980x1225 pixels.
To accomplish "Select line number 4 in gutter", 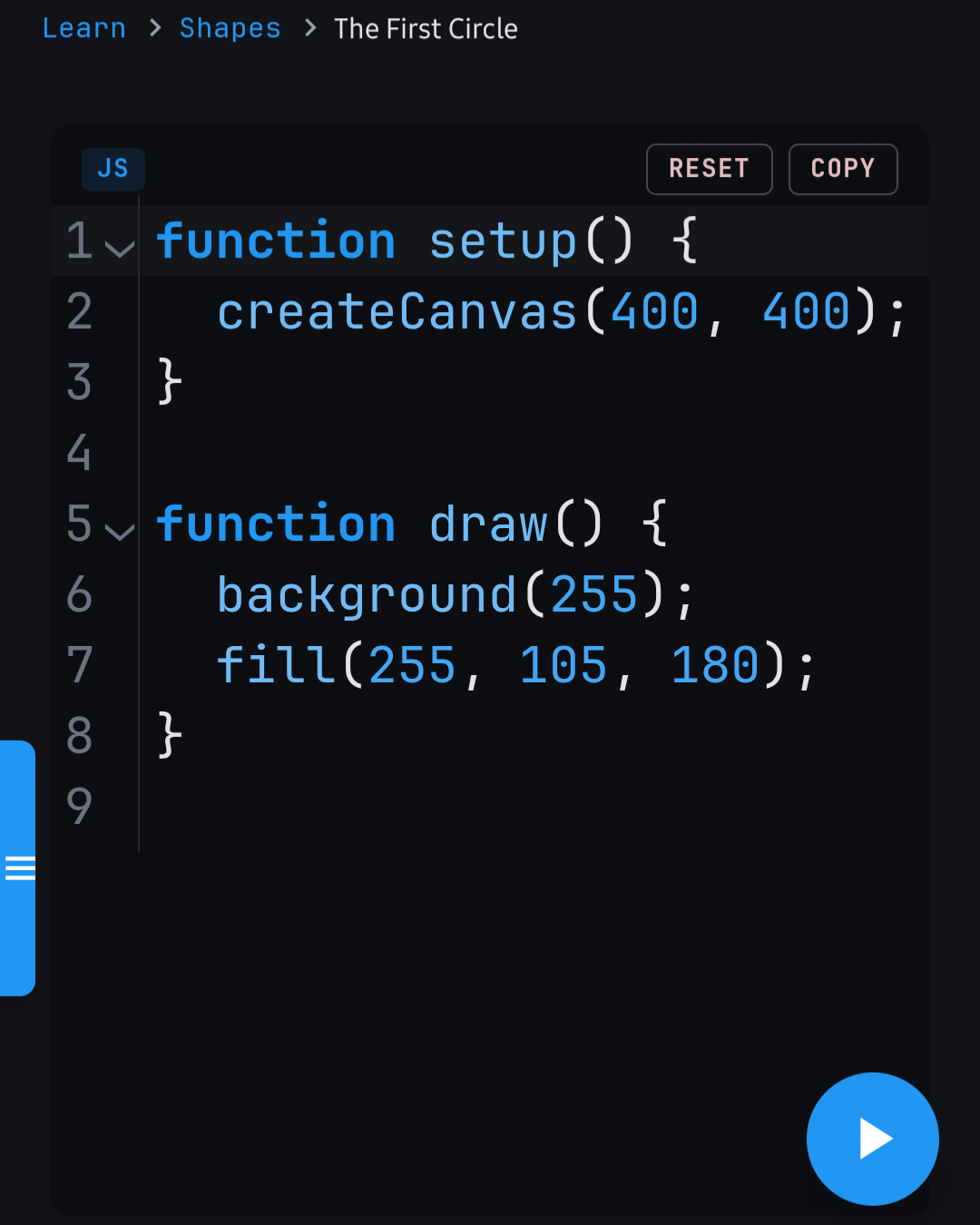I will [79, 452].
